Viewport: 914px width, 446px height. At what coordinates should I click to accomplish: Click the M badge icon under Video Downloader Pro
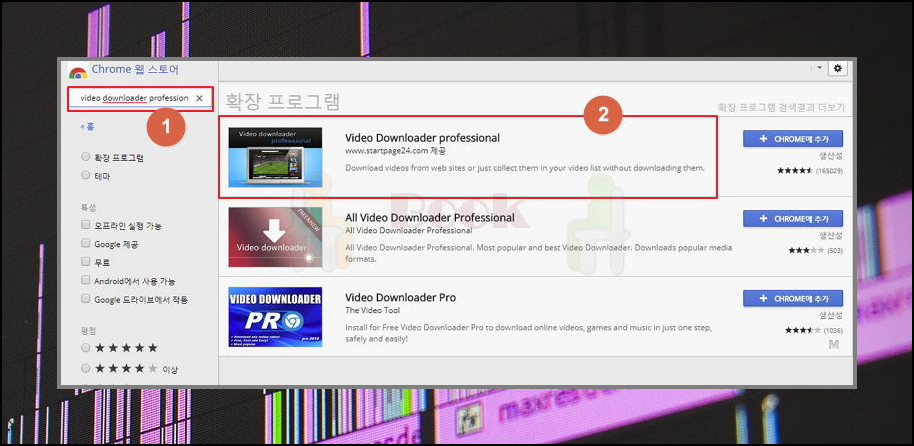point(834,345)
